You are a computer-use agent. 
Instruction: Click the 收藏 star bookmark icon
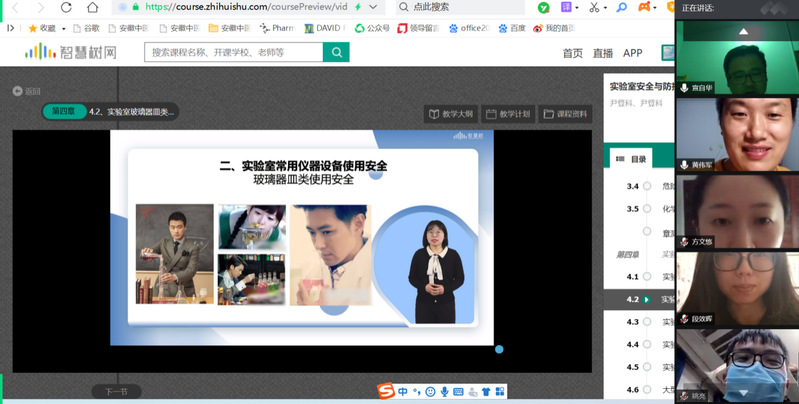[x=33, y=28]
